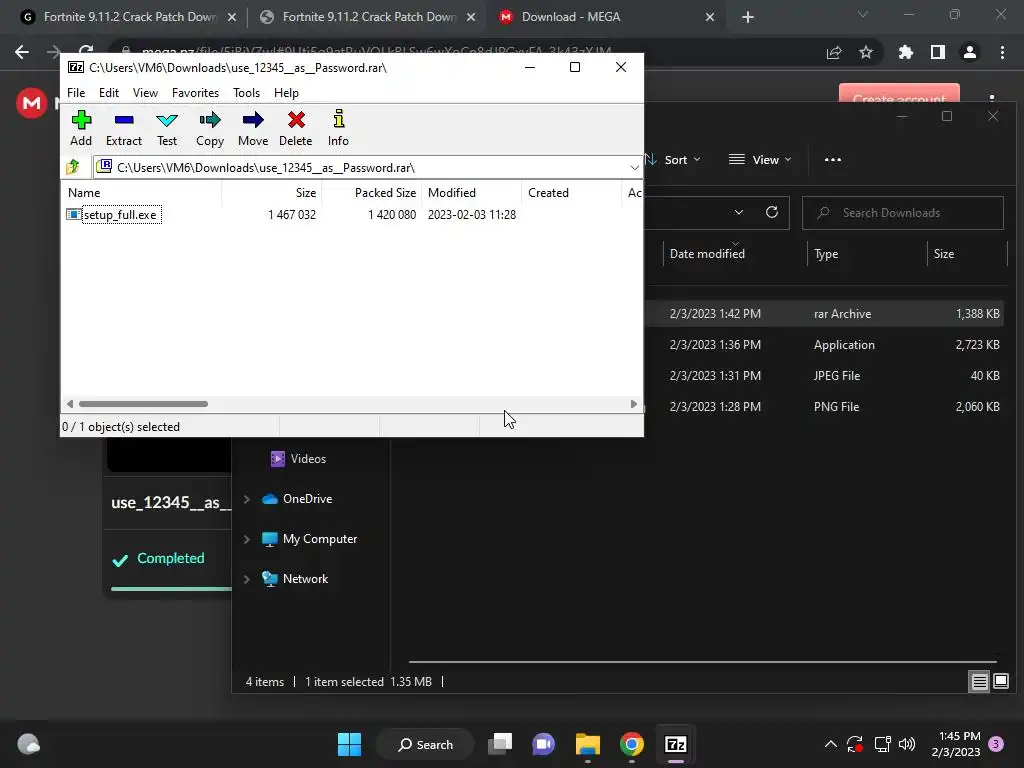
Task: Select the rar Archive file row
Action: click(x=825, y=313)
